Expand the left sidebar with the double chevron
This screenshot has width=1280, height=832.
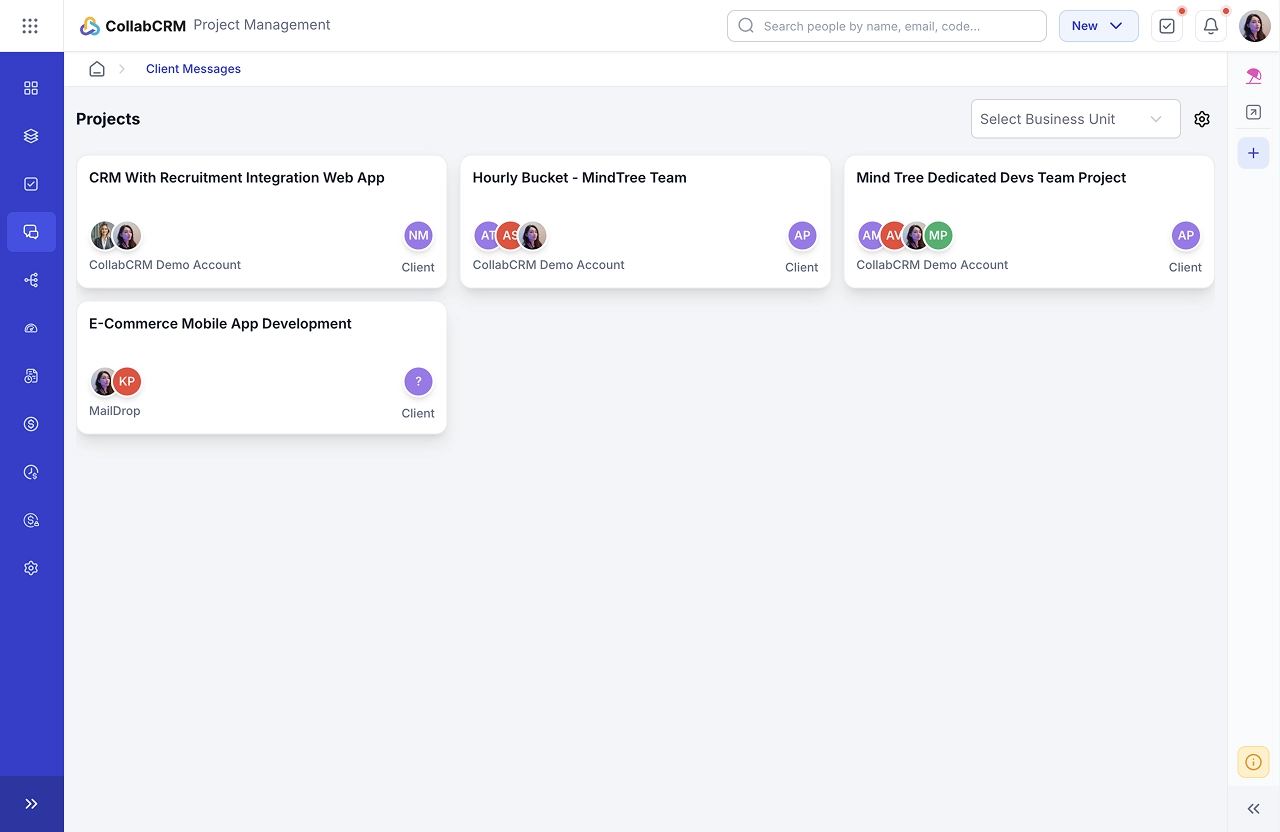tap(31, 804)
